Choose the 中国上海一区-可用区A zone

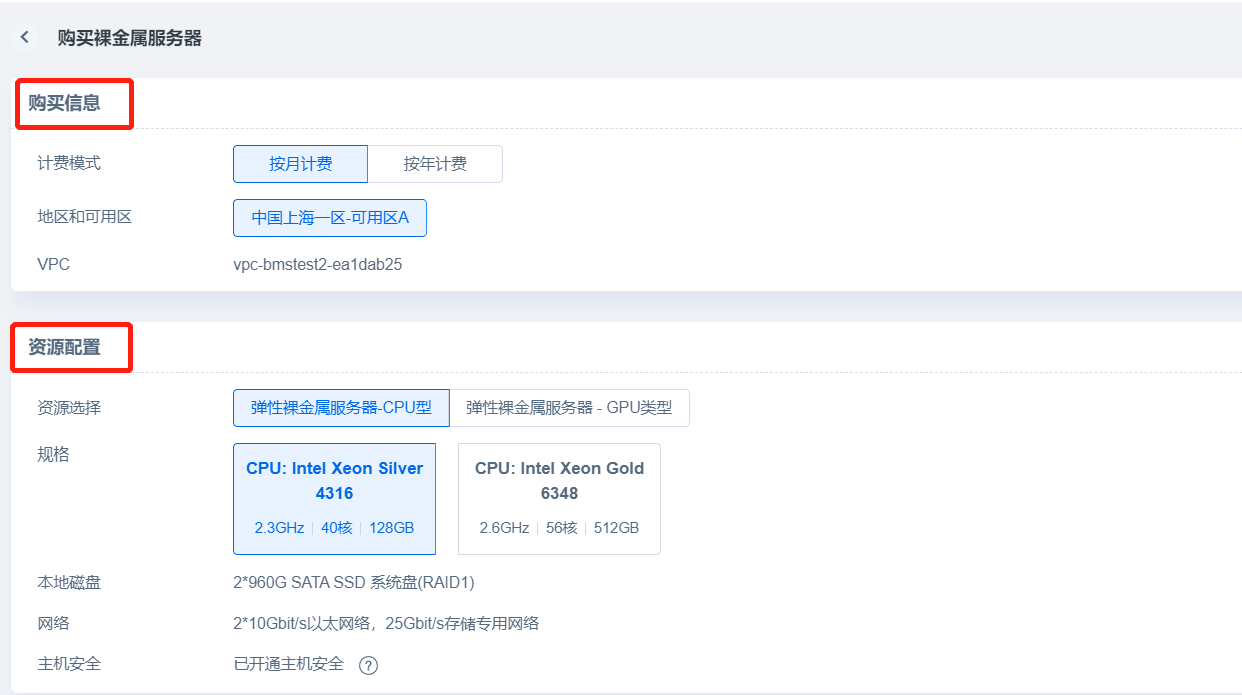coord(330,218)
